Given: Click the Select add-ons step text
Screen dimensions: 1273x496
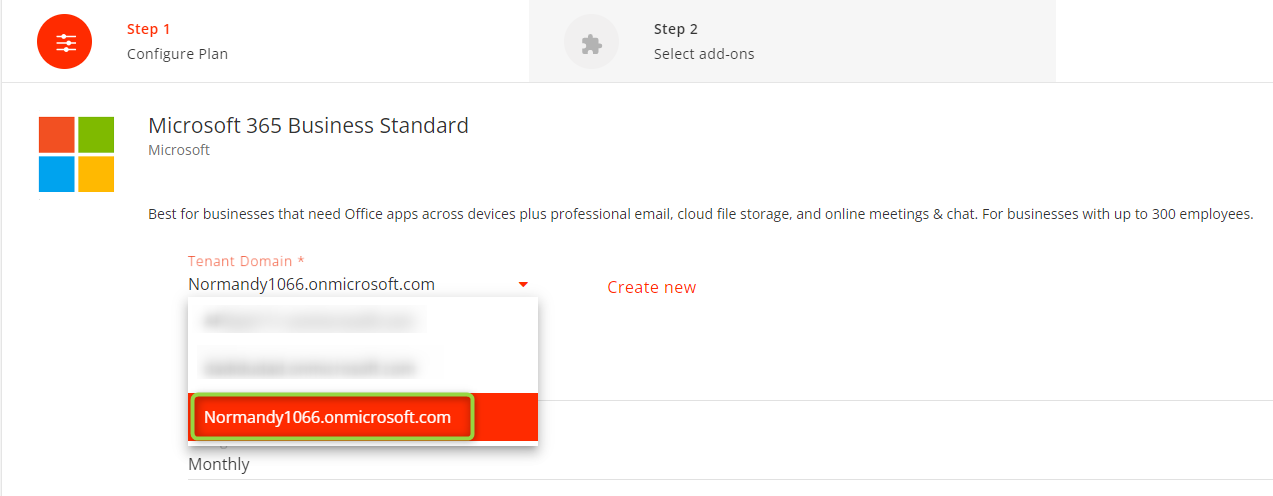Looking at the screenshot, I should click(x=704, y=54).
